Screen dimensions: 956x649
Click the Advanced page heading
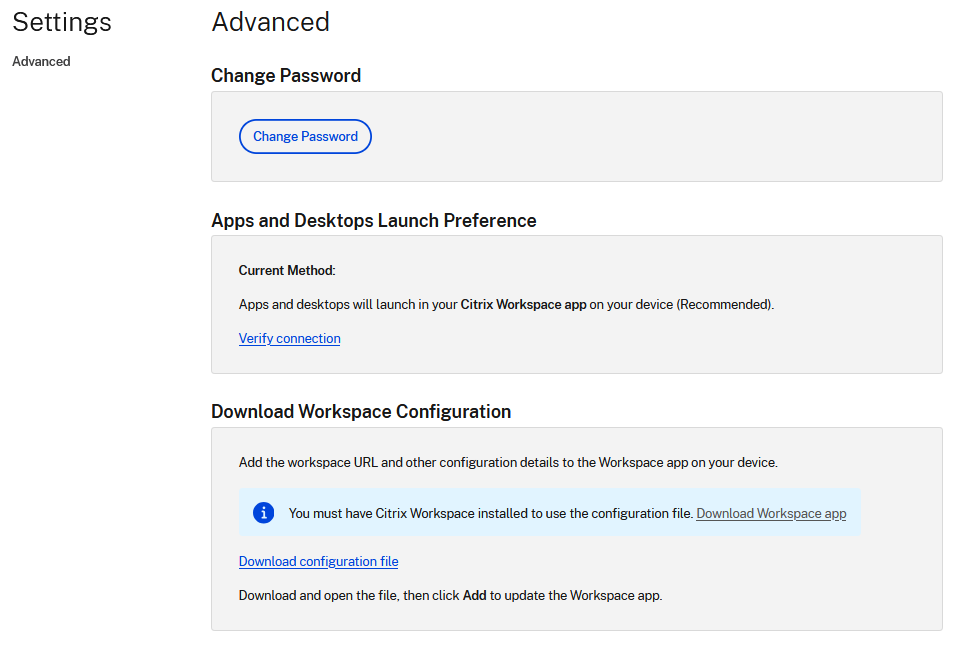point(270,22)
